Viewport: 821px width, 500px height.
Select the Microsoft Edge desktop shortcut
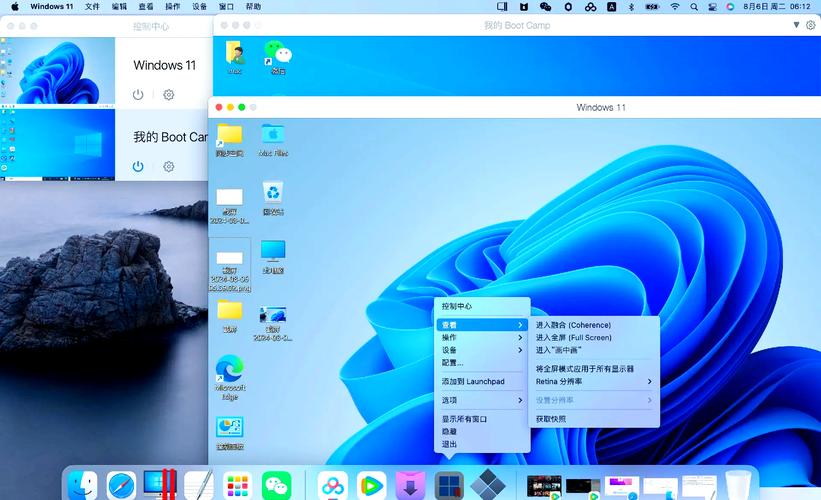click(x=230, y=377)
